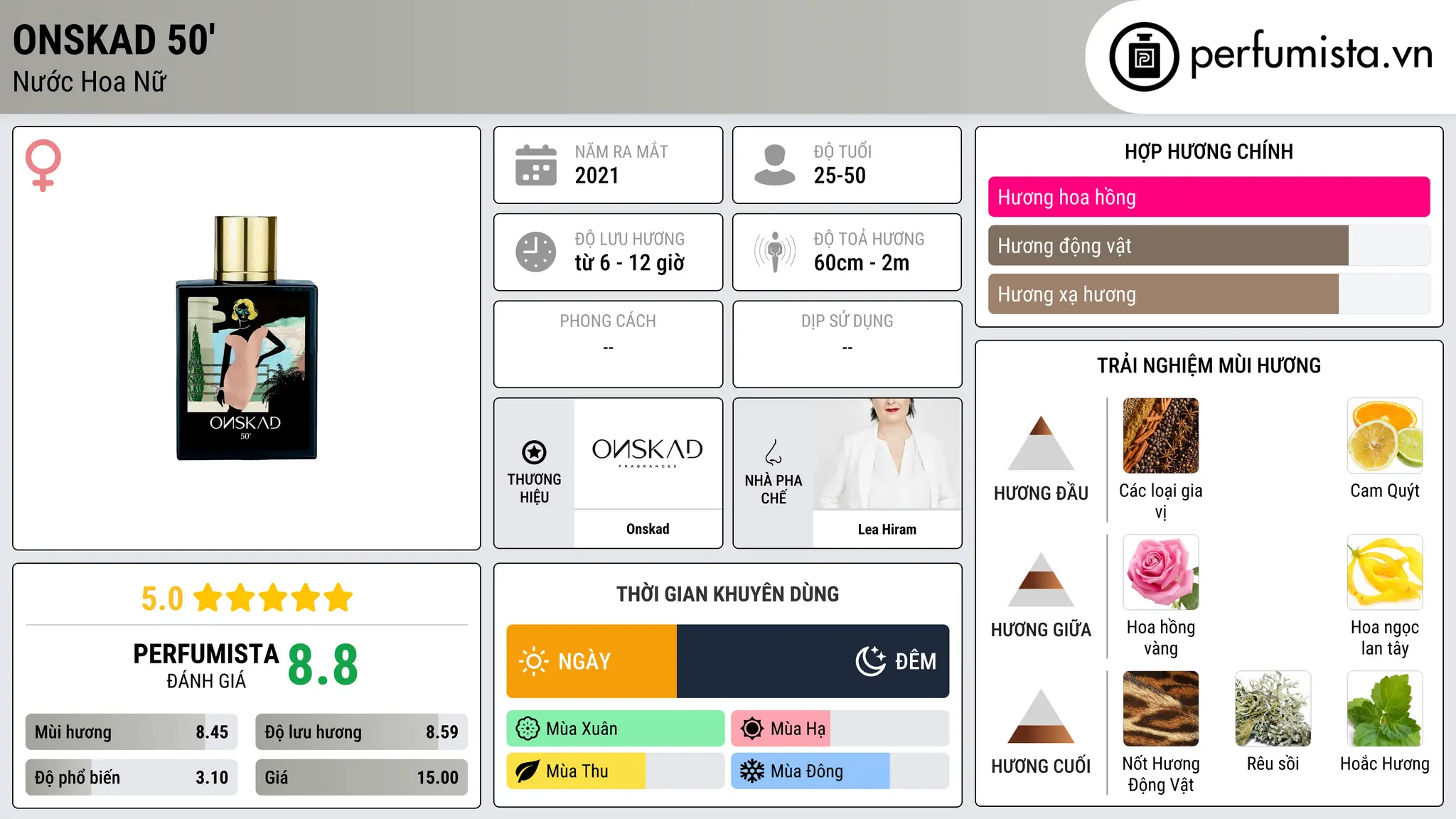
Task: Click the clock icon beside Độ Lưu Hương
Action: coord(536,252)
